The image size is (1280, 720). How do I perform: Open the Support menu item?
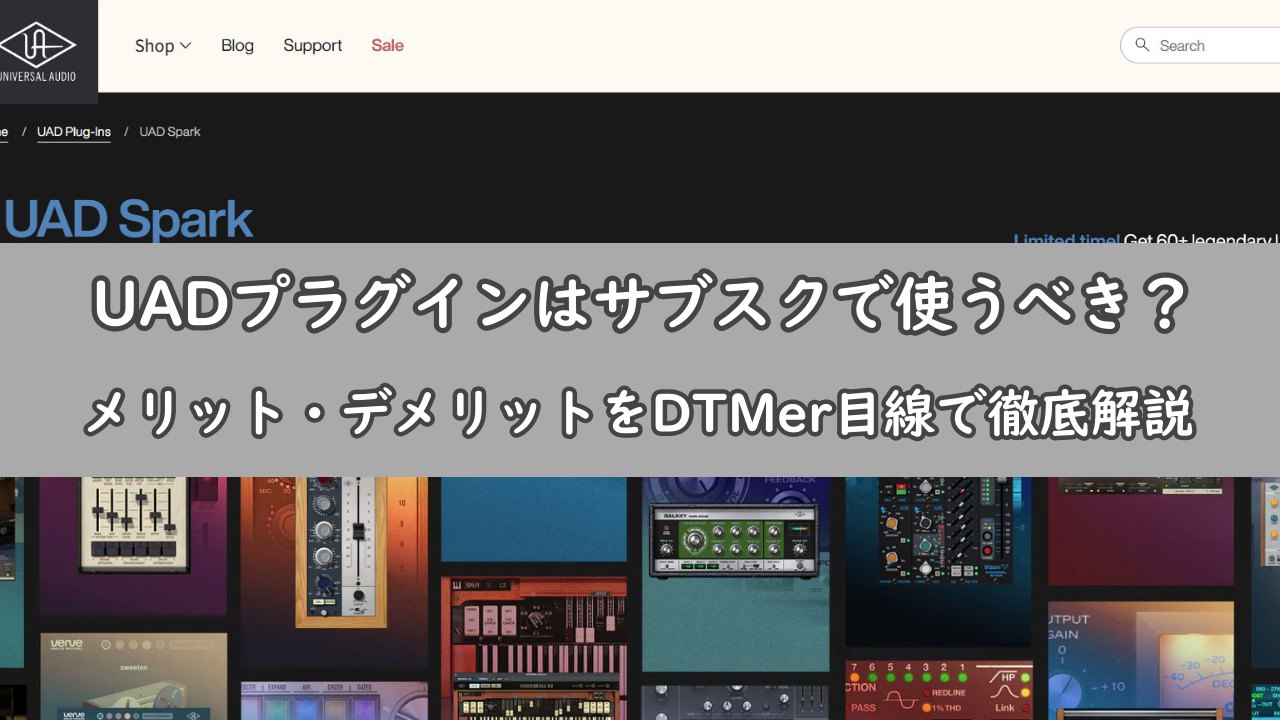pos(312,45)
